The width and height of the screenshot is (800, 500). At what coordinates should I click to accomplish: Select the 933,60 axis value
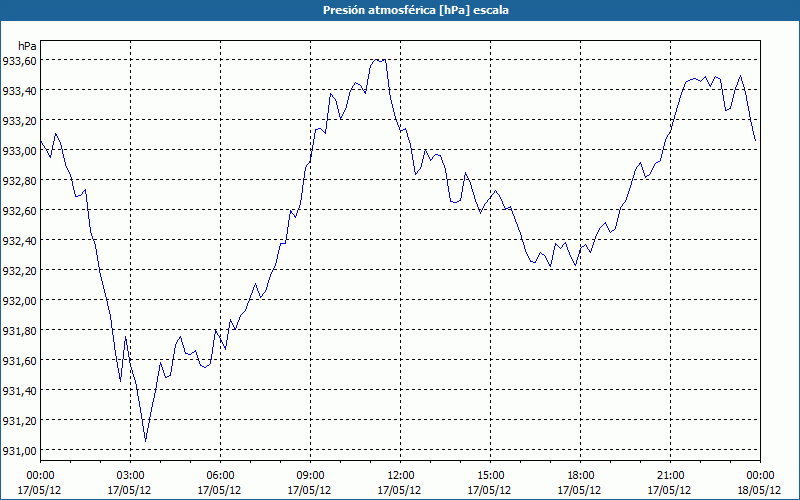tap(19, 61)
